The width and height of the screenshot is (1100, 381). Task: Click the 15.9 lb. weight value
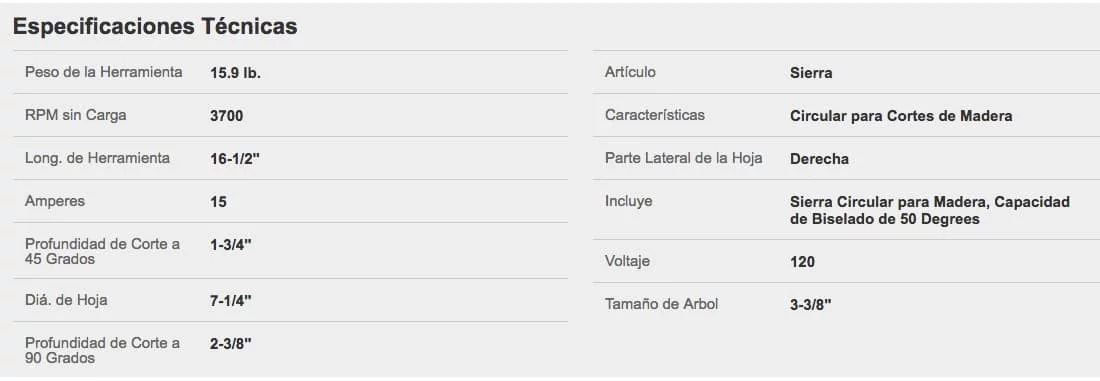click(x=236, y=73)
